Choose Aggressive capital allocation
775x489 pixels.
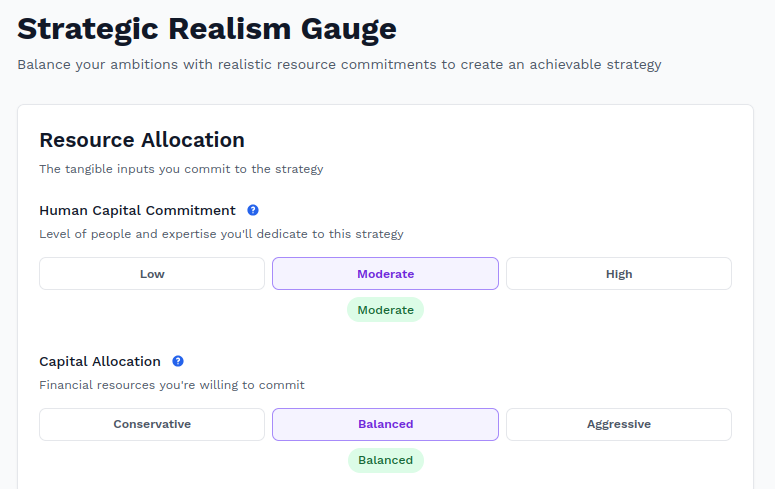pyautogui.click(x=619, y=424)
